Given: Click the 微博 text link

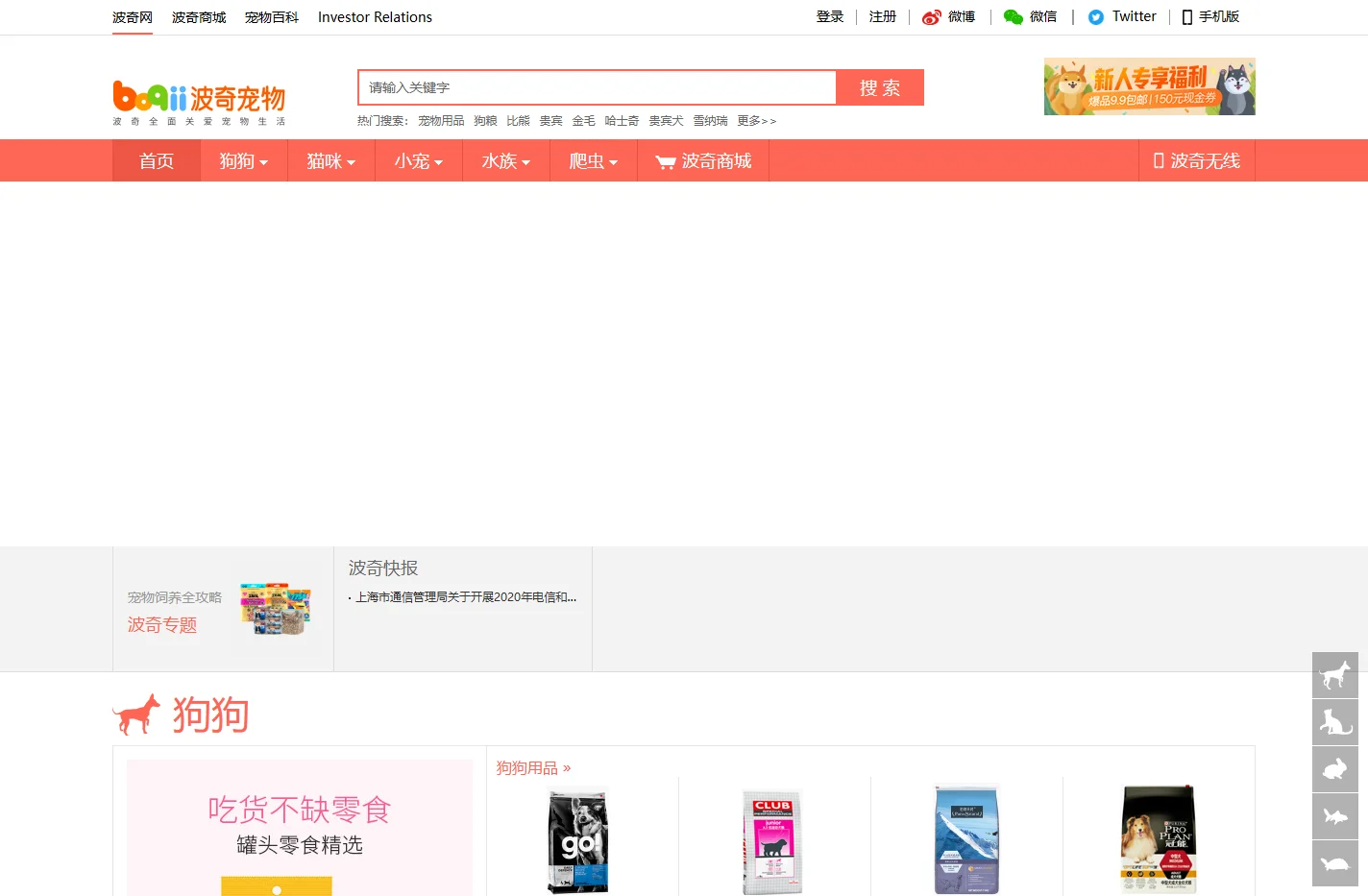Looking at the screenshot, I should point(962,16).
